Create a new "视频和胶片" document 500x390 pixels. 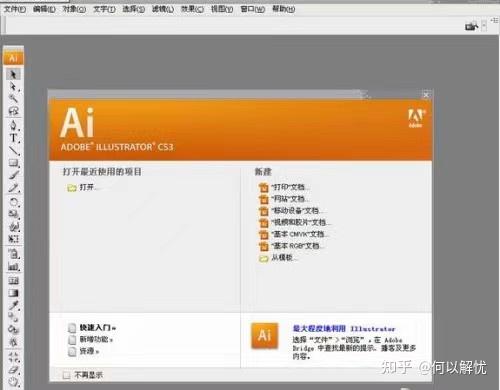click(x=295, y=222)
